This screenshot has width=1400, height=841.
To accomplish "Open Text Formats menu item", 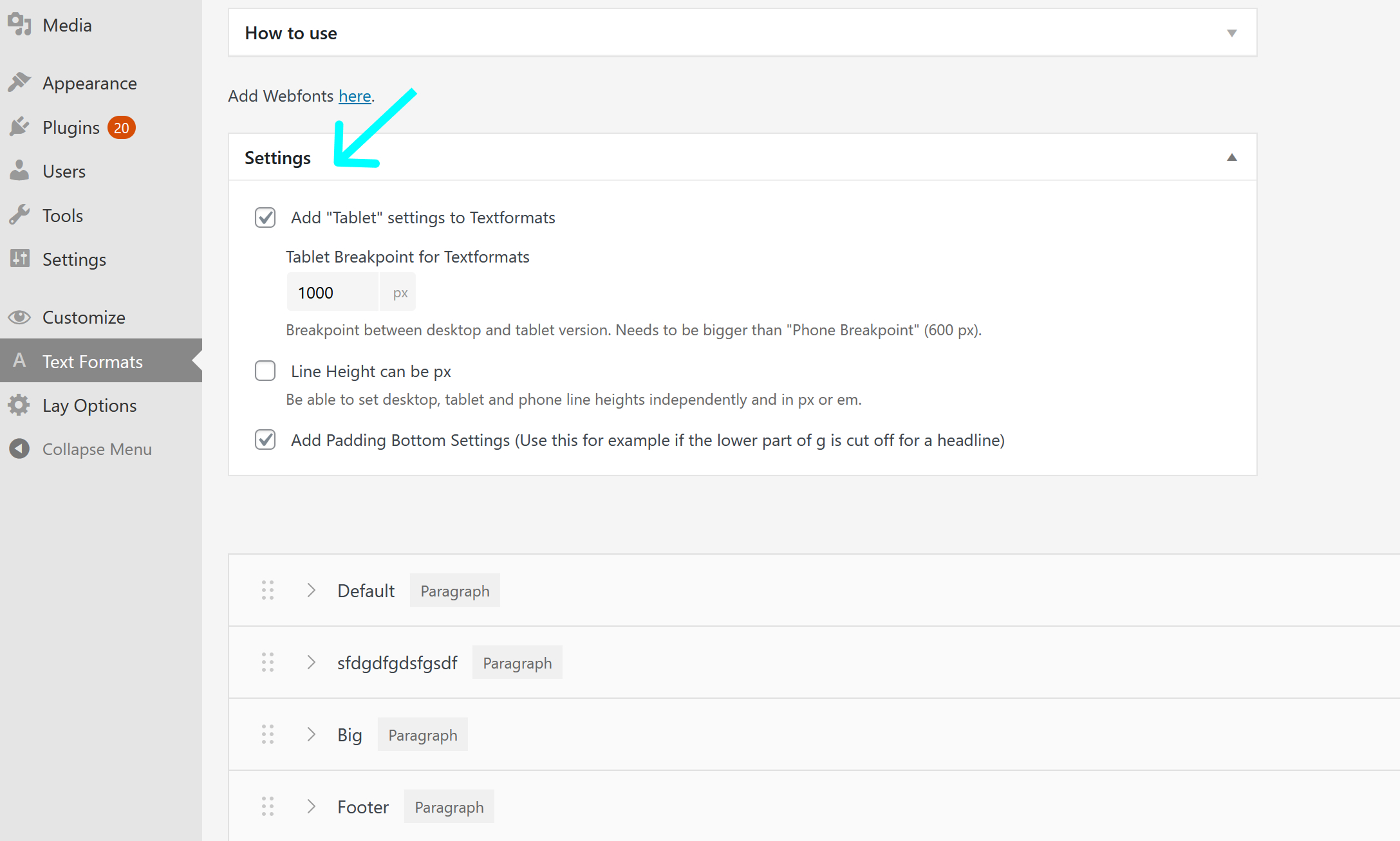I will 93,361.
